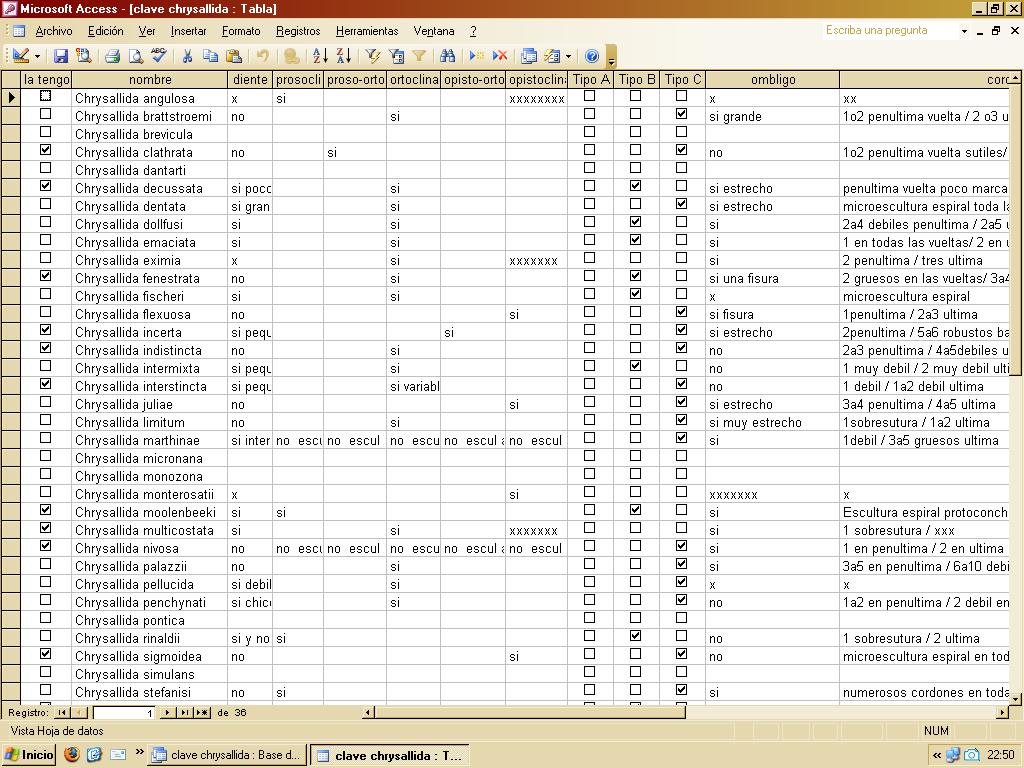Screen dimensions: 1024x768
Task: Show the Database Window icon
Action: [x=529, y=56]
